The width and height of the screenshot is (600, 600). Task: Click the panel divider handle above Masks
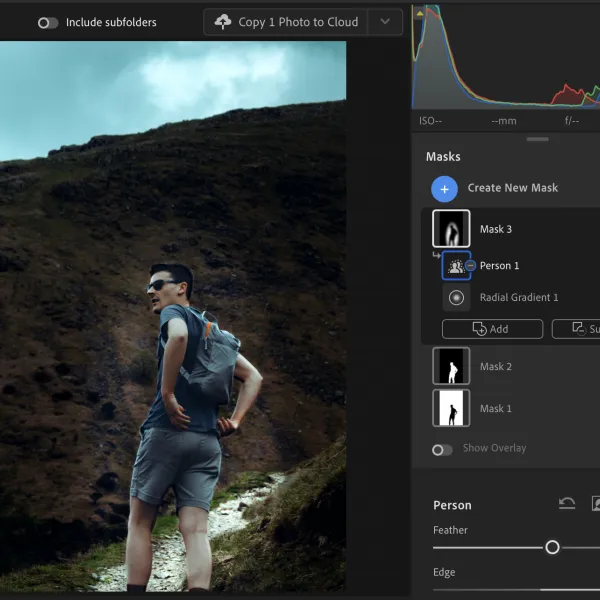pos(537,139)
